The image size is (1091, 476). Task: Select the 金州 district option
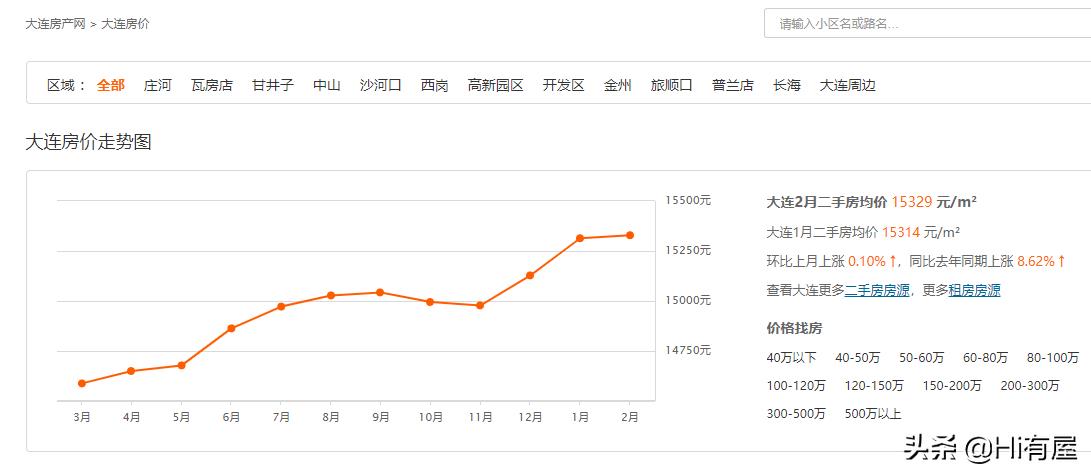[x=617, y=85]
